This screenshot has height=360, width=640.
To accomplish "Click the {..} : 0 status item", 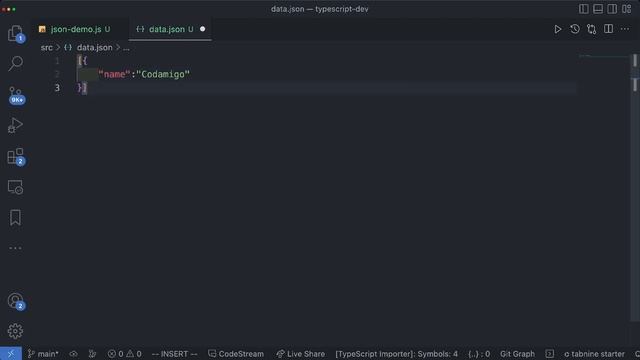I will (479, 354).
